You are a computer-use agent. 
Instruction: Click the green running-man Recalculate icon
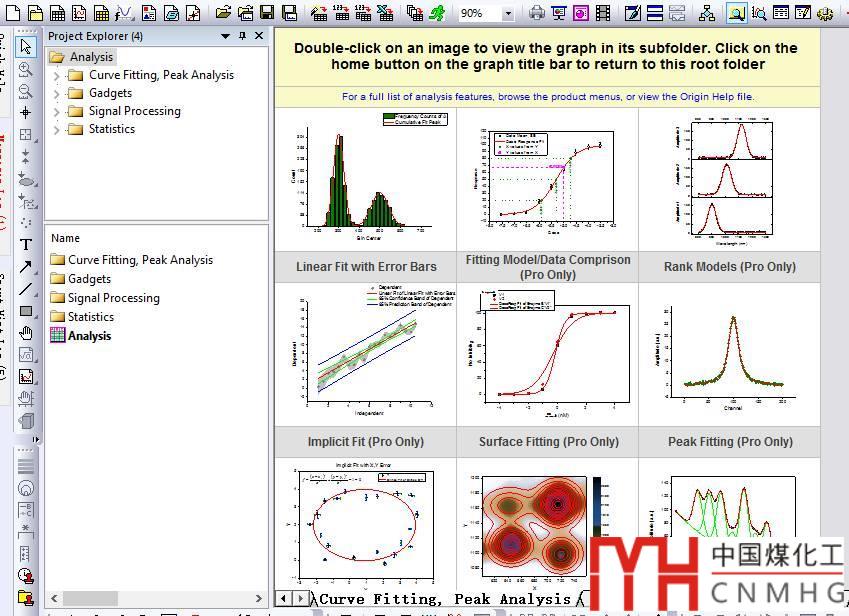tap(436, 13)
